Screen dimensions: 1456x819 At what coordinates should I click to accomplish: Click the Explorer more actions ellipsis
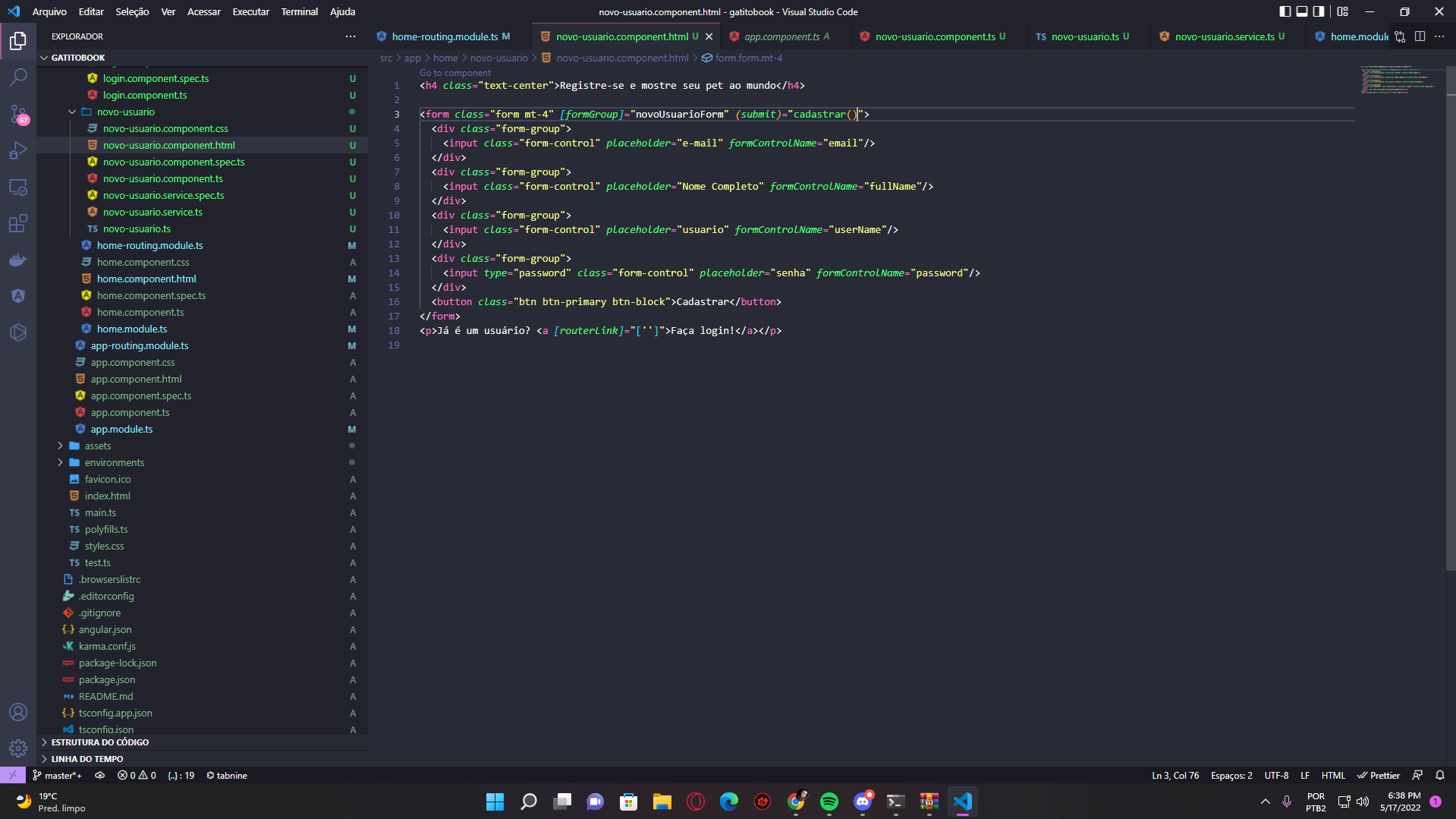point(351,36)
